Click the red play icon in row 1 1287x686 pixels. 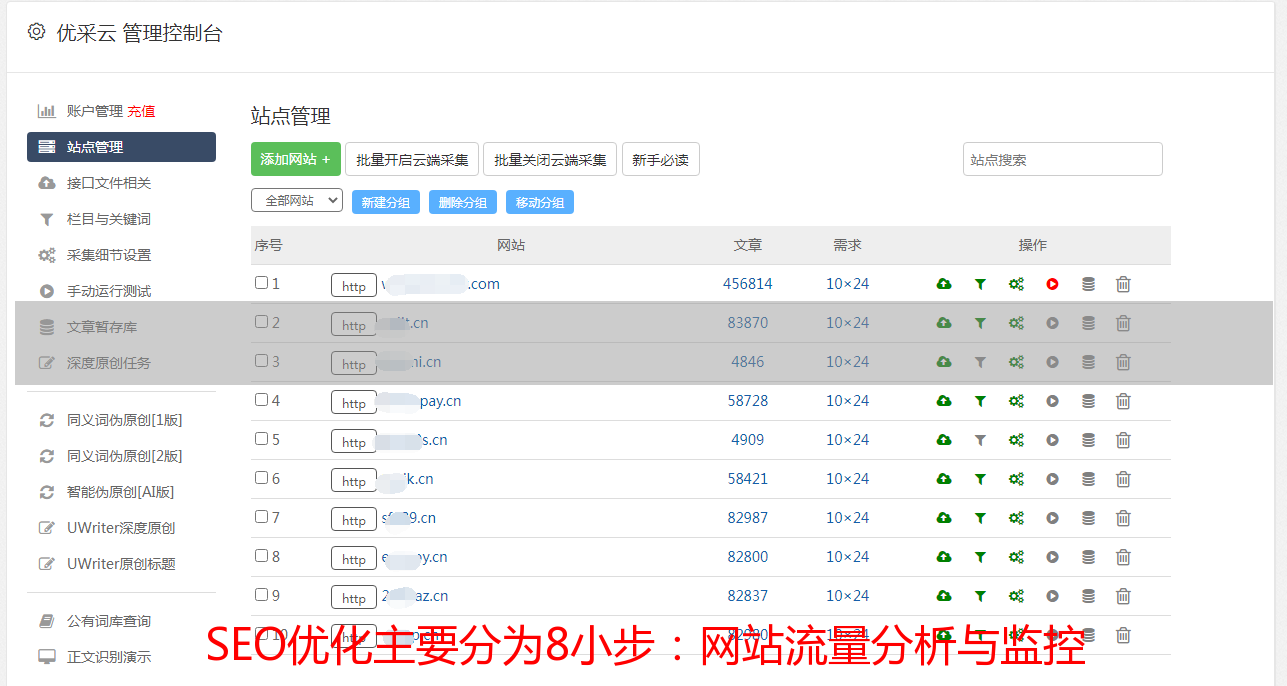click(x=1052, y=284)
